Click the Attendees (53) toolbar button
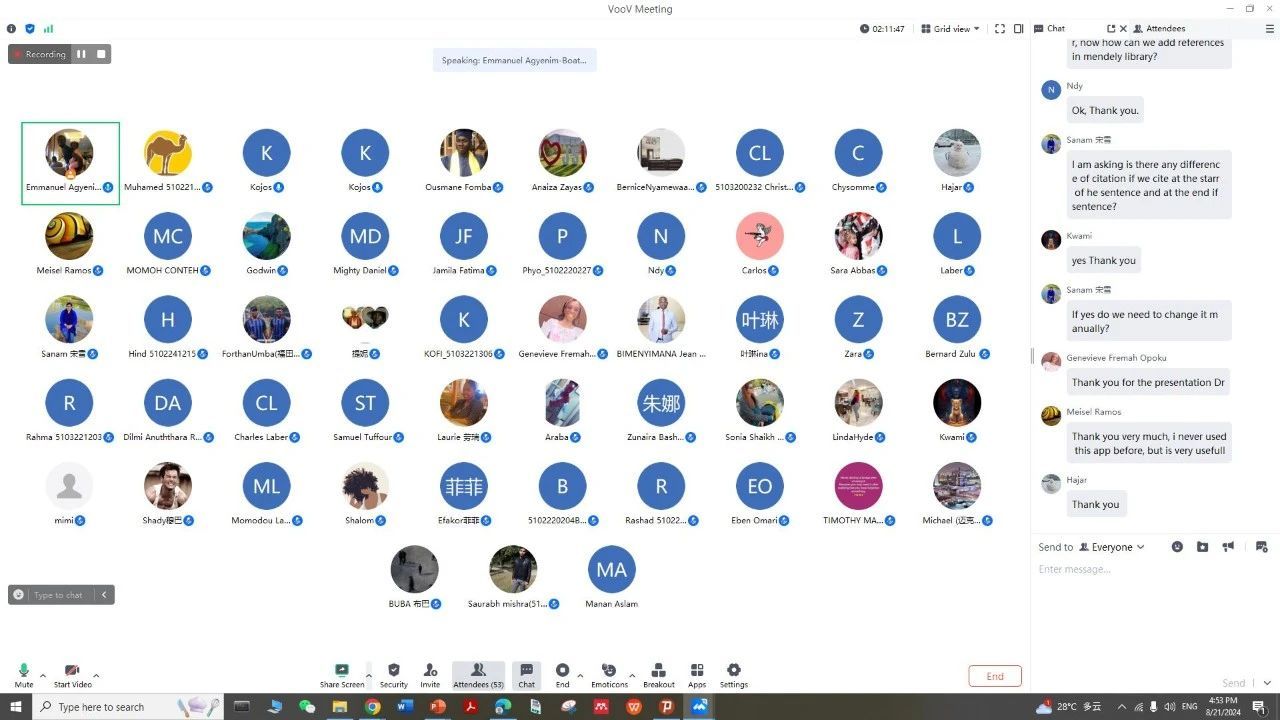Image resolution: width=1280 pixels, height=720 pixels. click(478, 675)
